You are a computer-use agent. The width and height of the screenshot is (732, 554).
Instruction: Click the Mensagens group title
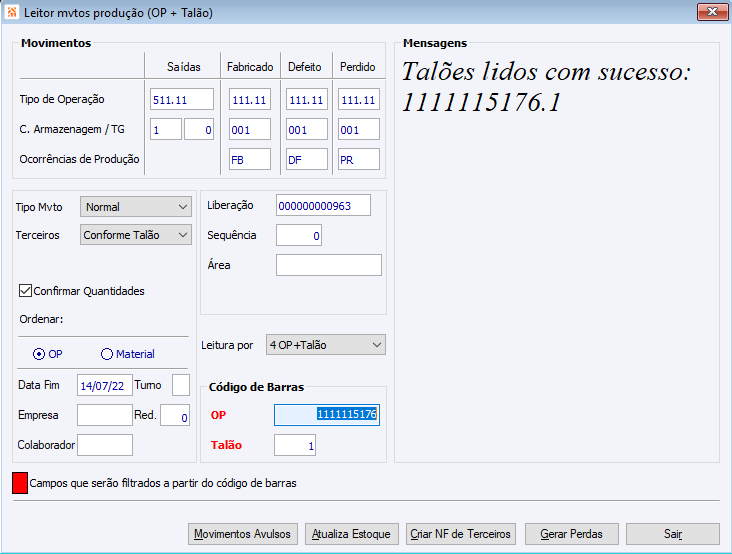[x=435, y=43]
